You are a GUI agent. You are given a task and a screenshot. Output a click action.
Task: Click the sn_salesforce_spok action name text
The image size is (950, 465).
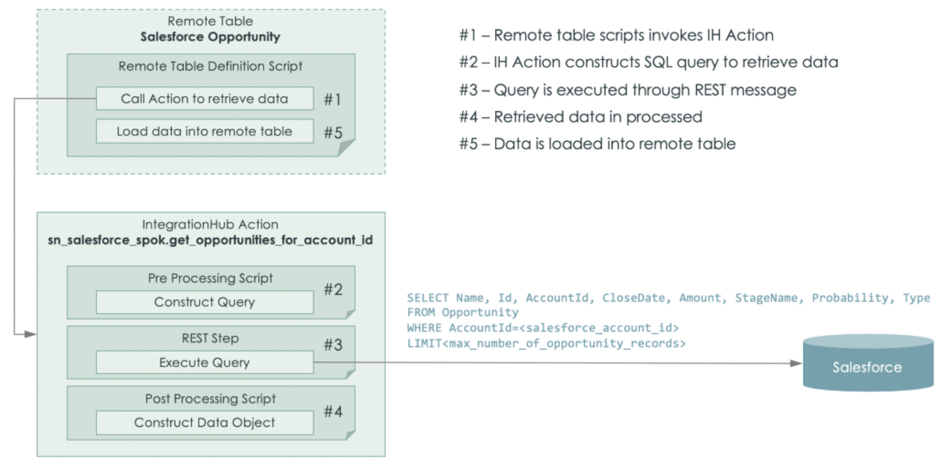[210, 240]
